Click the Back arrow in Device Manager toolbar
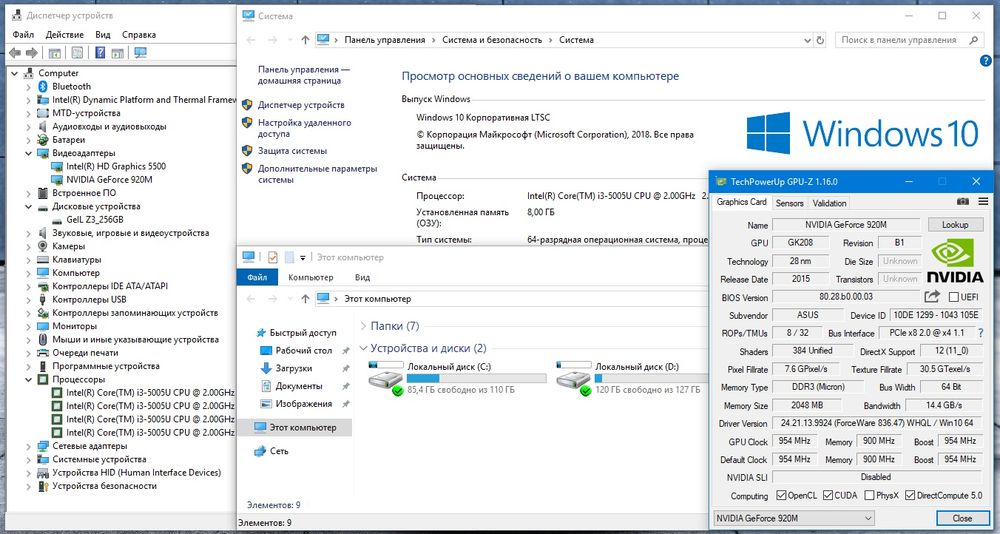This screenshot has width=1000, height=534. [15, 53]
